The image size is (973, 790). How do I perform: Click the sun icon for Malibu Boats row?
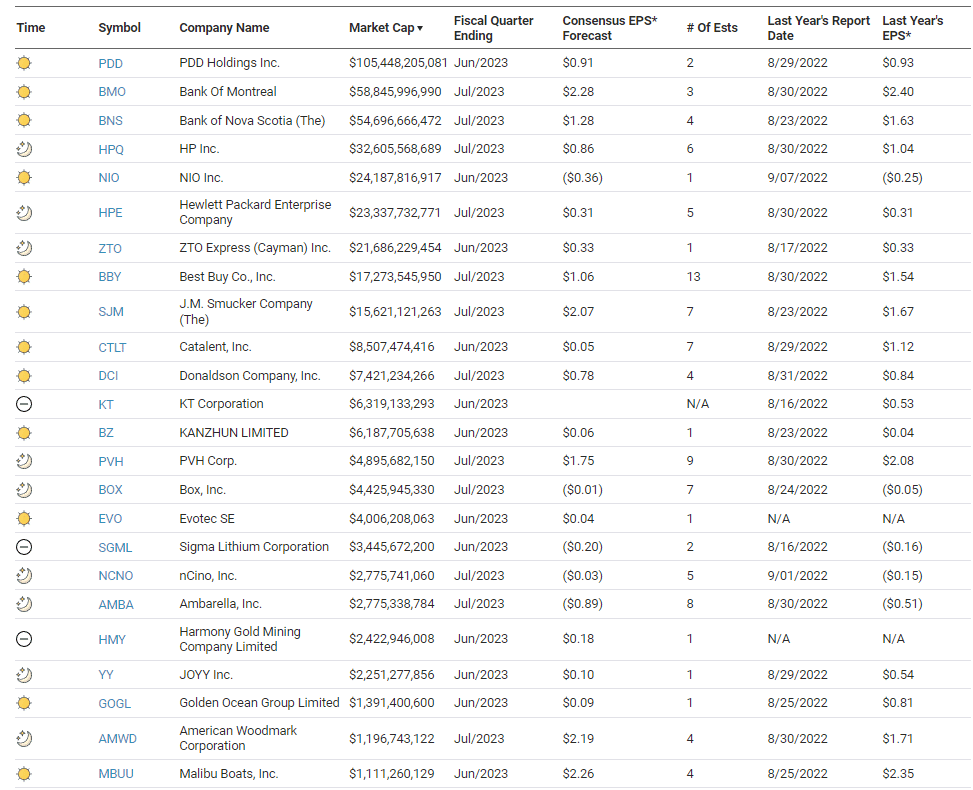25,774
